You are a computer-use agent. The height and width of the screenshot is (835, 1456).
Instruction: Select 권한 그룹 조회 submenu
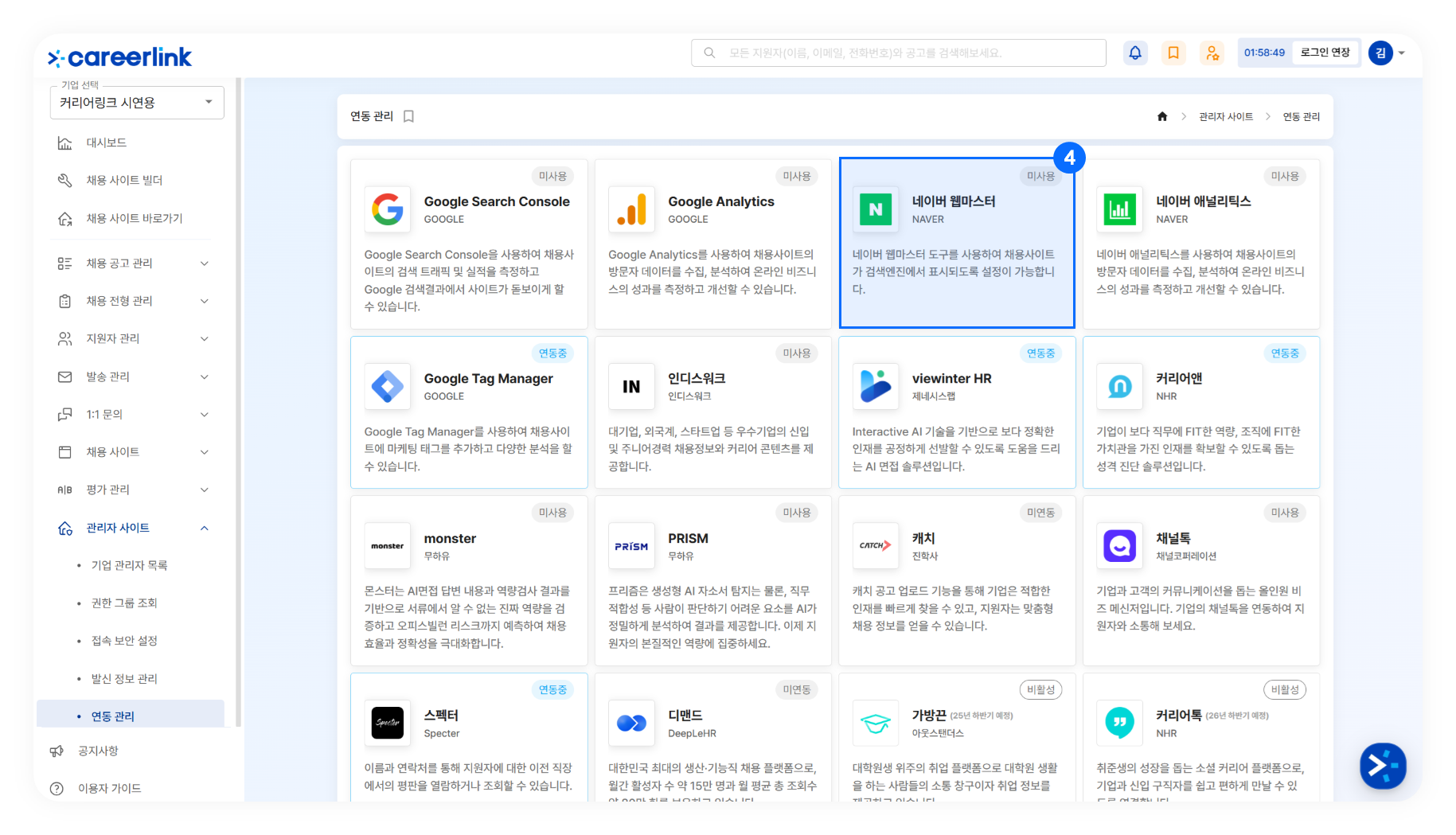click(x=124, y=603)
